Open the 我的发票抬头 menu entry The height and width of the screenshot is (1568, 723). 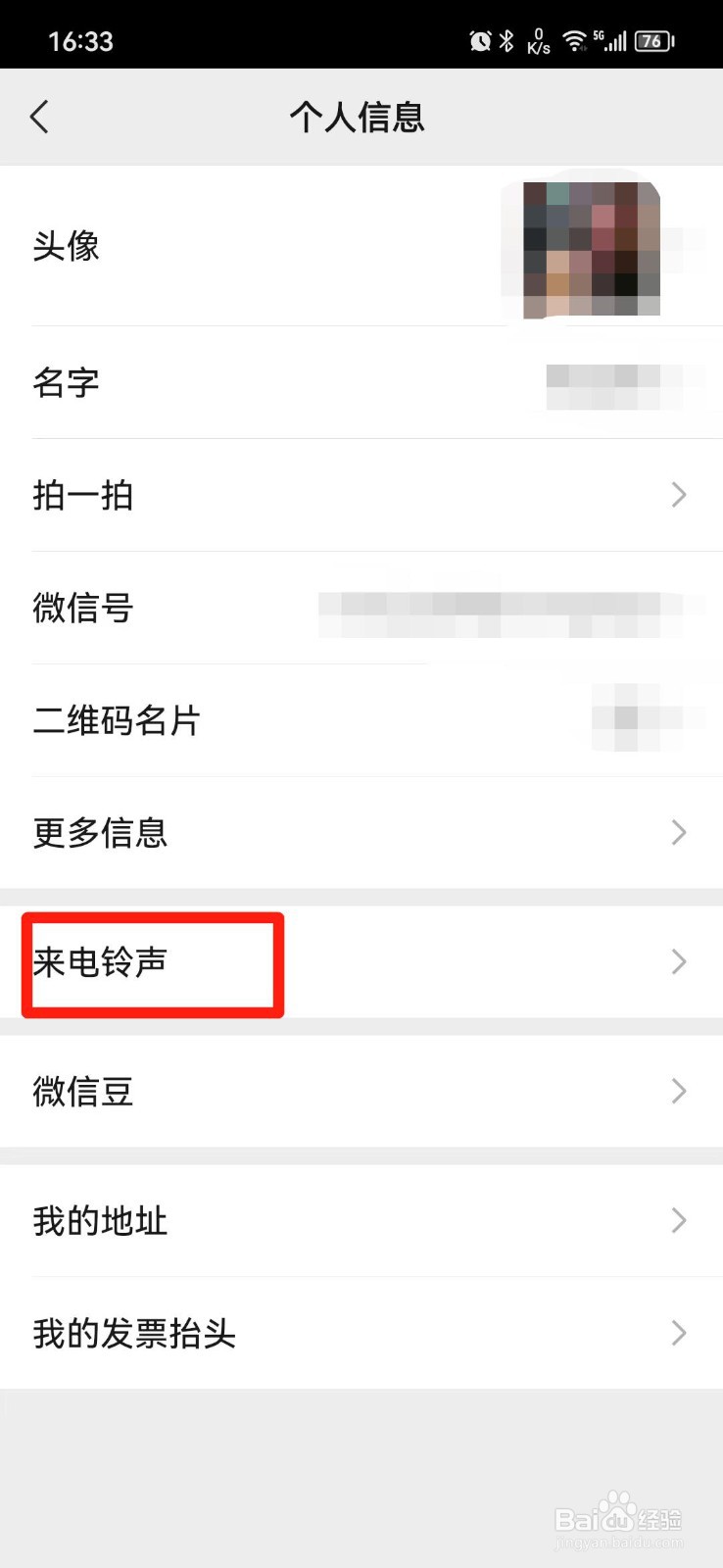(361, 1333)
